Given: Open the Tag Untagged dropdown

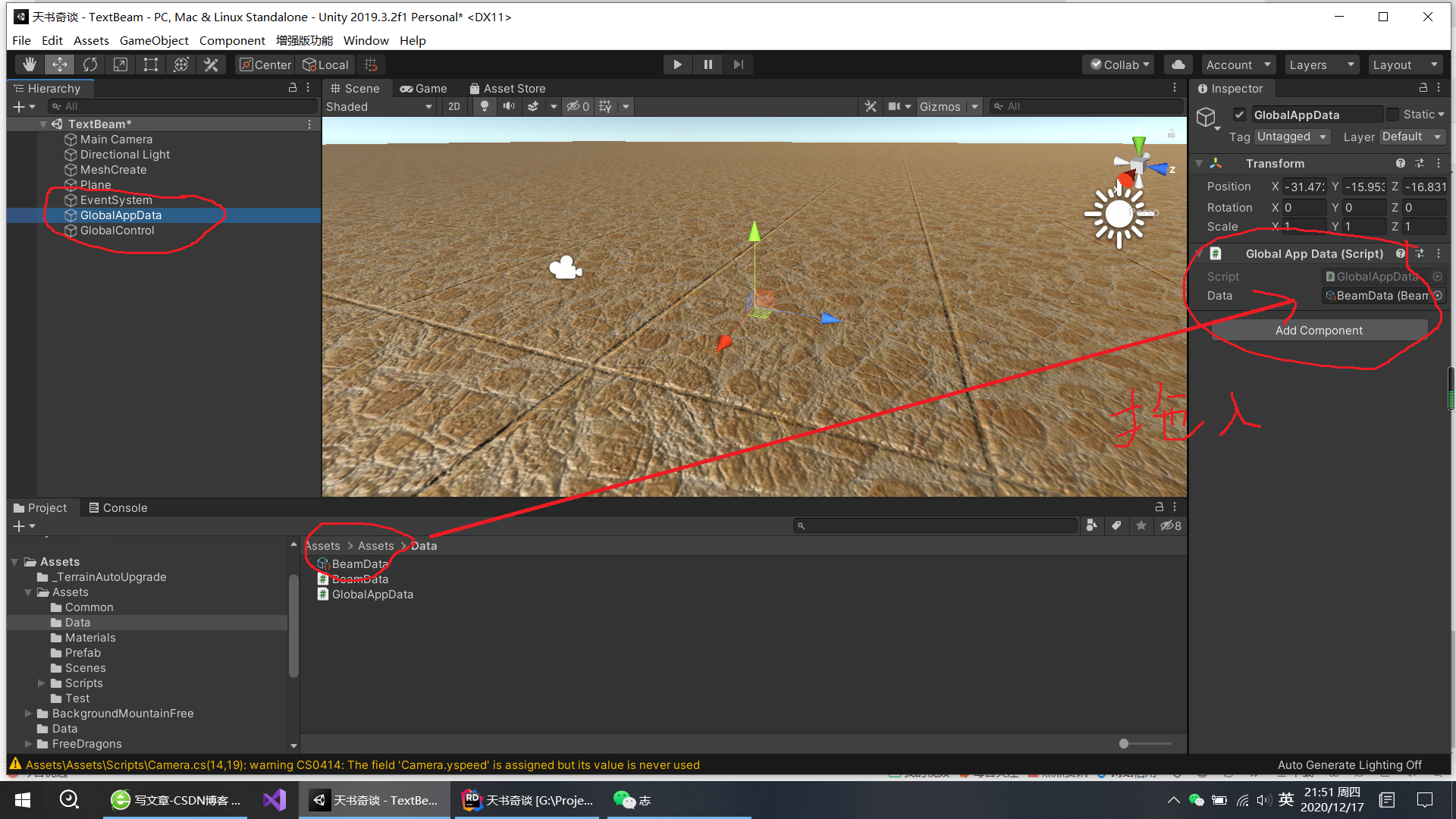Looking at the screenshot, I should coord(1291,136).
